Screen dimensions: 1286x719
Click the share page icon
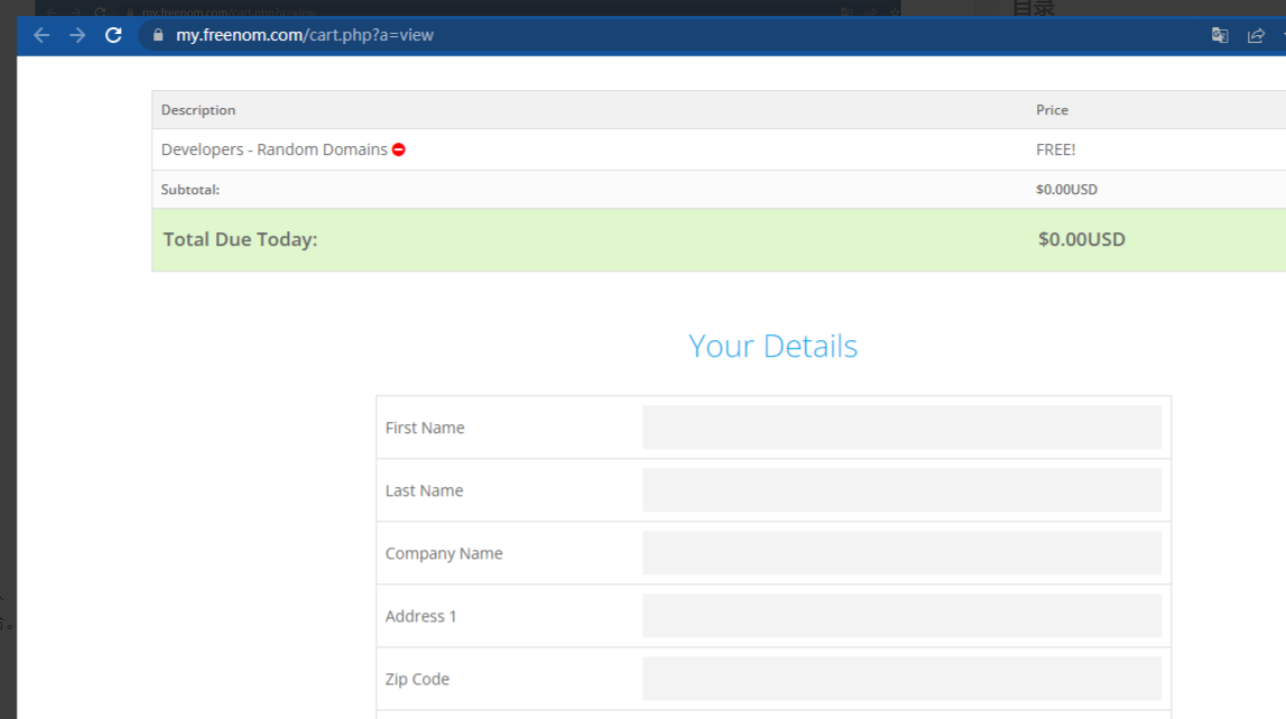coord(1256,35)
